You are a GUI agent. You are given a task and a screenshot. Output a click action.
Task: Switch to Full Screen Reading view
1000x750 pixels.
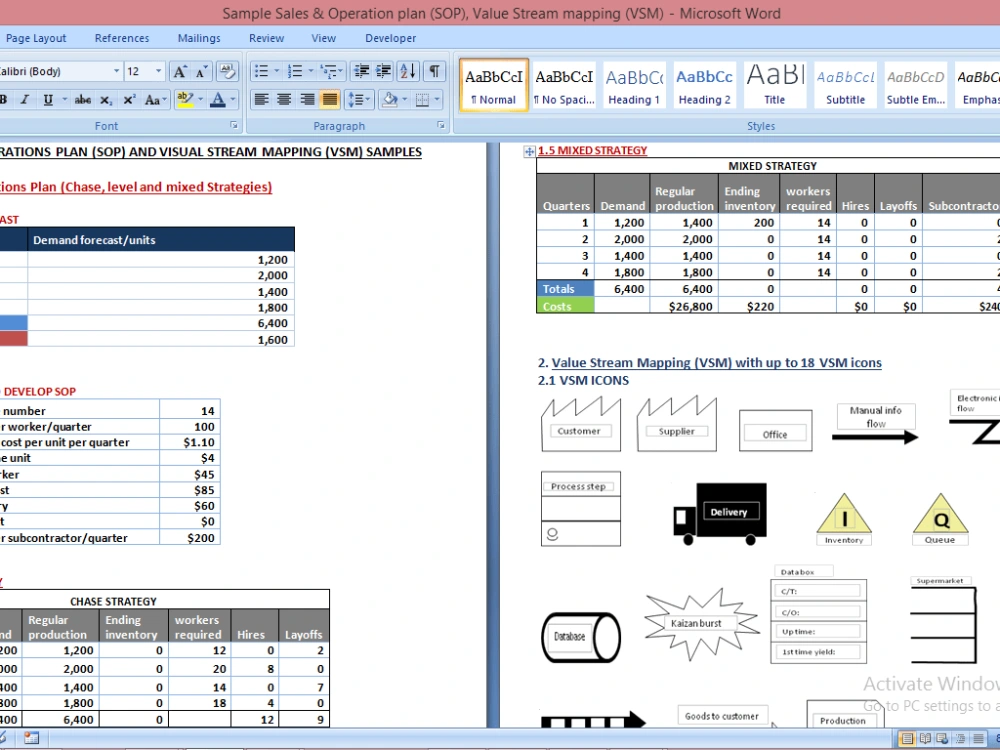(924, 739)
